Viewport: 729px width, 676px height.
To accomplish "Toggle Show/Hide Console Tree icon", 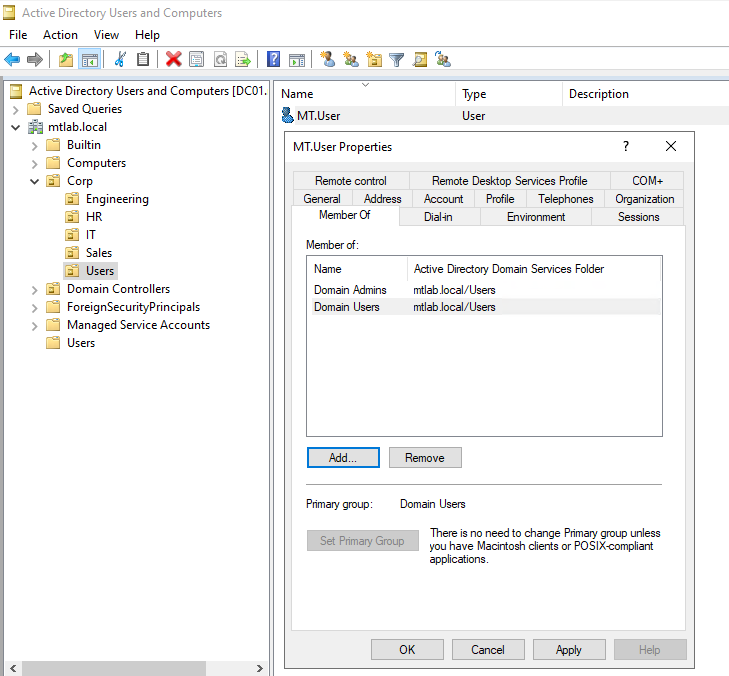I will 90,60.
